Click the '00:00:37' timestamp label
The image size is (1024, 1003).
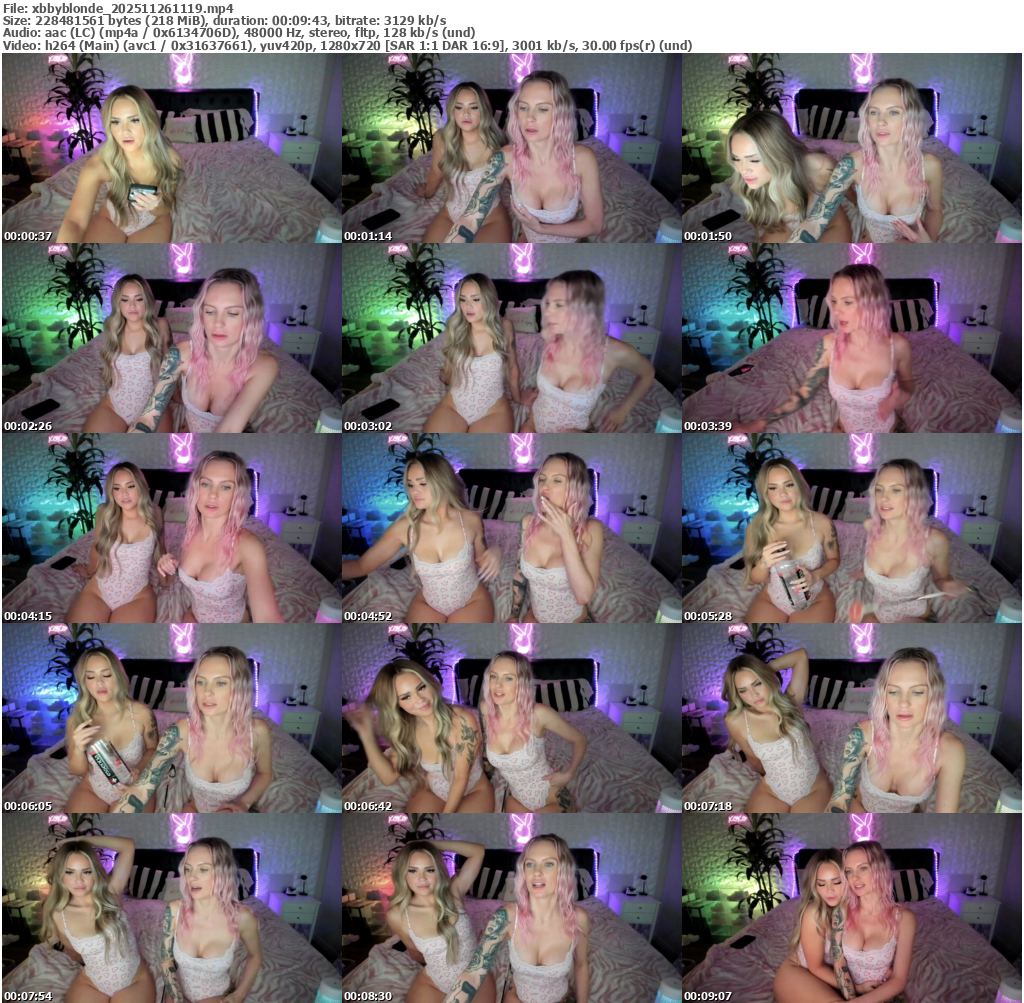(28, 236)
